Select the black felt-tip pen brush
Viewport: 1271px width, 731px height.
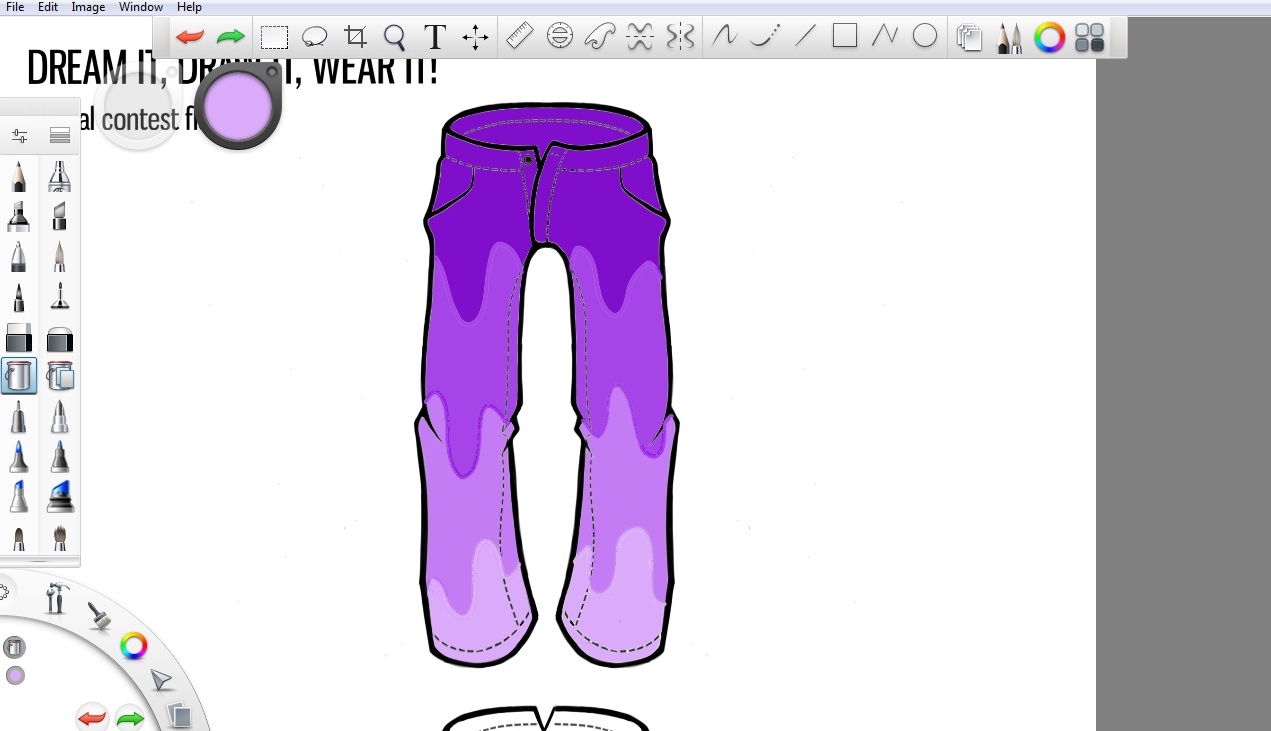pos(19,297)
